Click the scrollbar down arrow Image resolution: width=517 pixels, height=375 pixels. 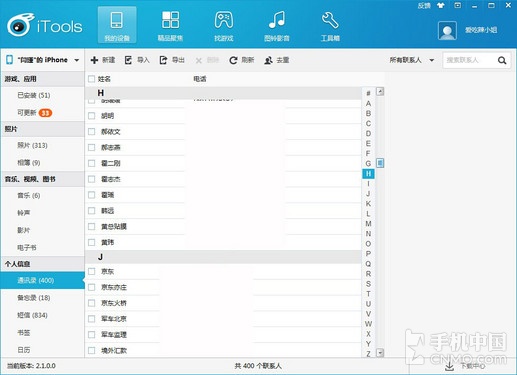[380, 353]
